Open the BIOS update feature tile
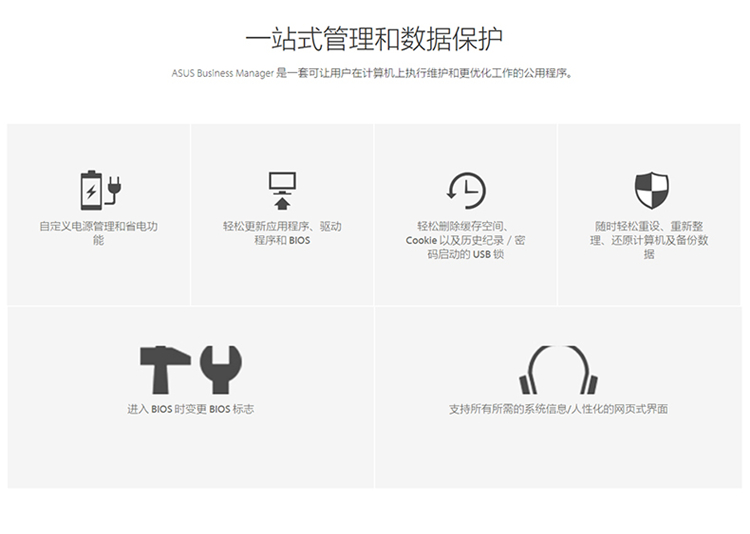Viewport: 750px width, 534px height. (x=282, y=214)
